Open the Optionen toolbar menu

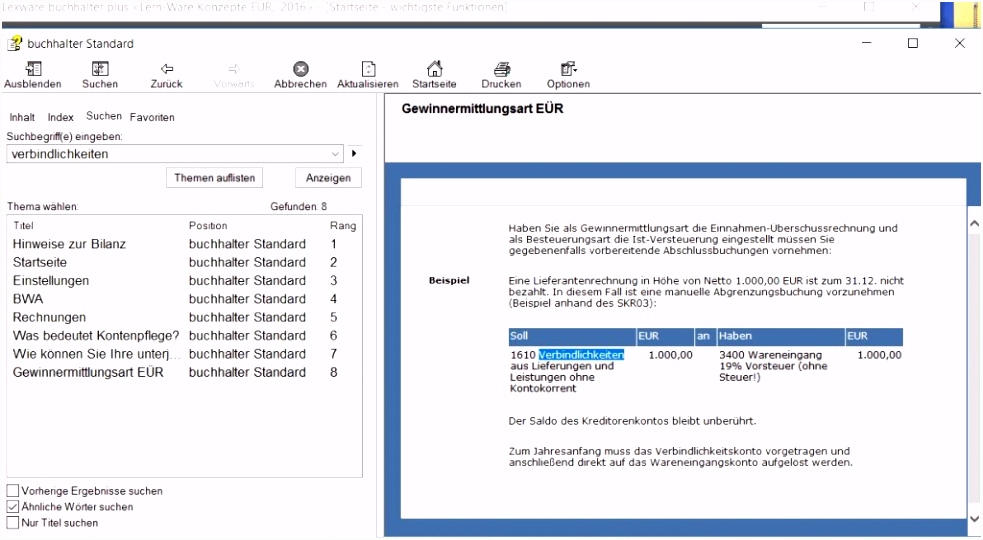(x=568, y=69)
